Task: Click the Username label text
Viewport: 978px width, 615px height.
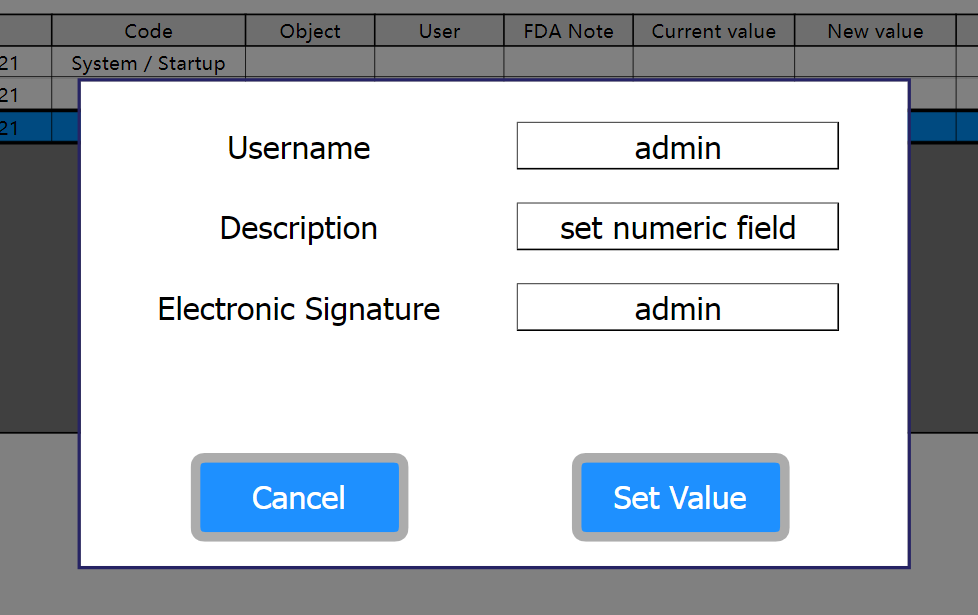Action: coord(298,148)
